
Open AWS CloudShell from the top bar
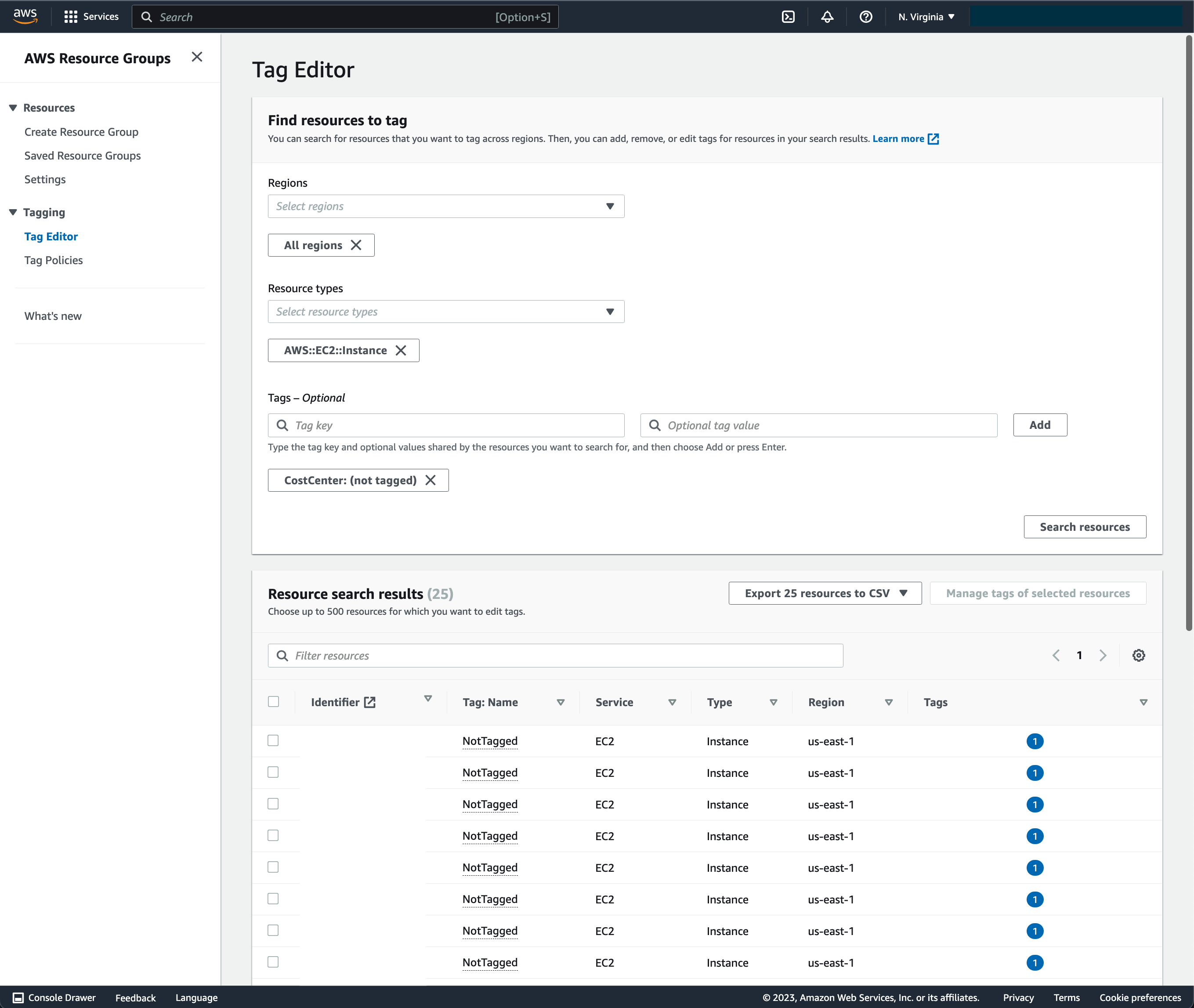[x=788, y=17]
